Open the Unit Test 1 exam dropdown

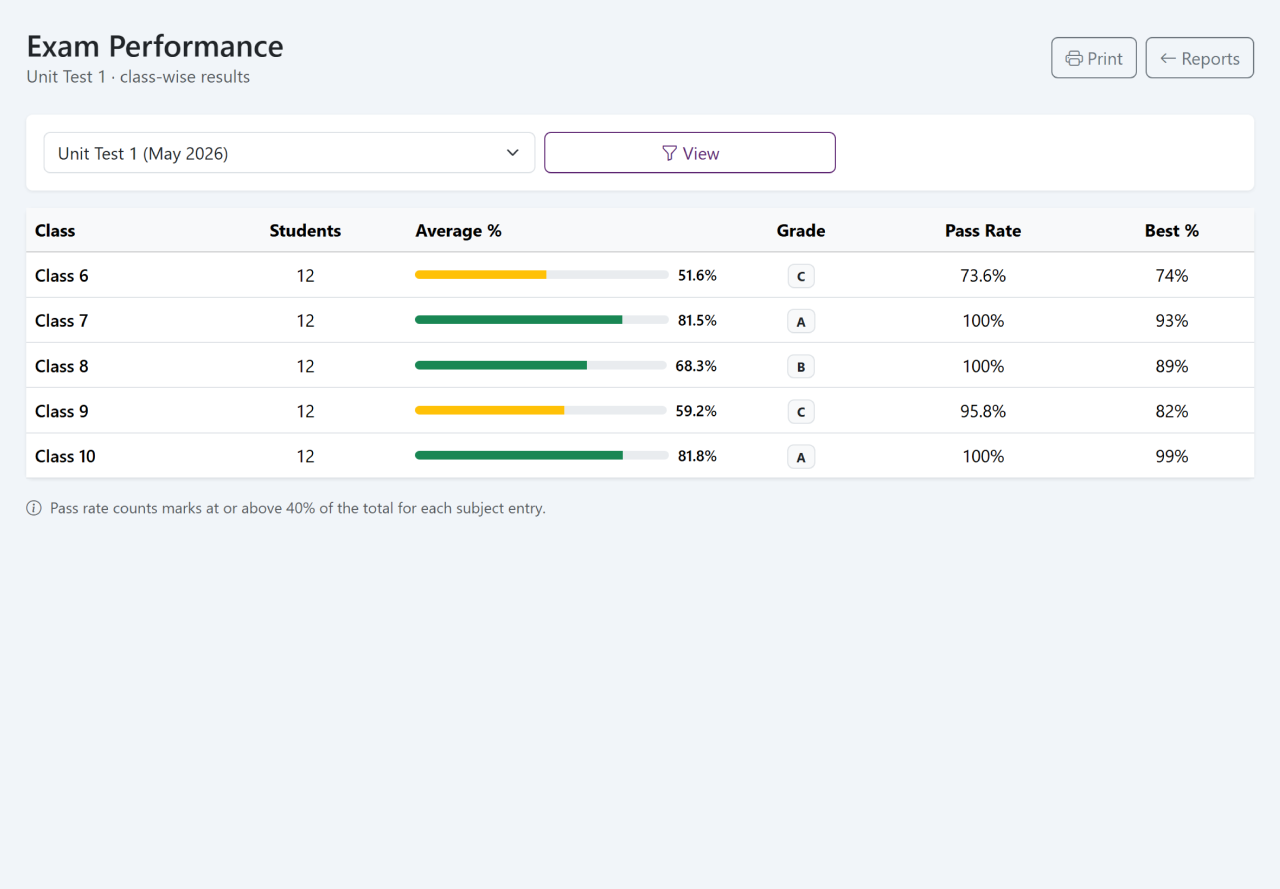tap(289, 153)
